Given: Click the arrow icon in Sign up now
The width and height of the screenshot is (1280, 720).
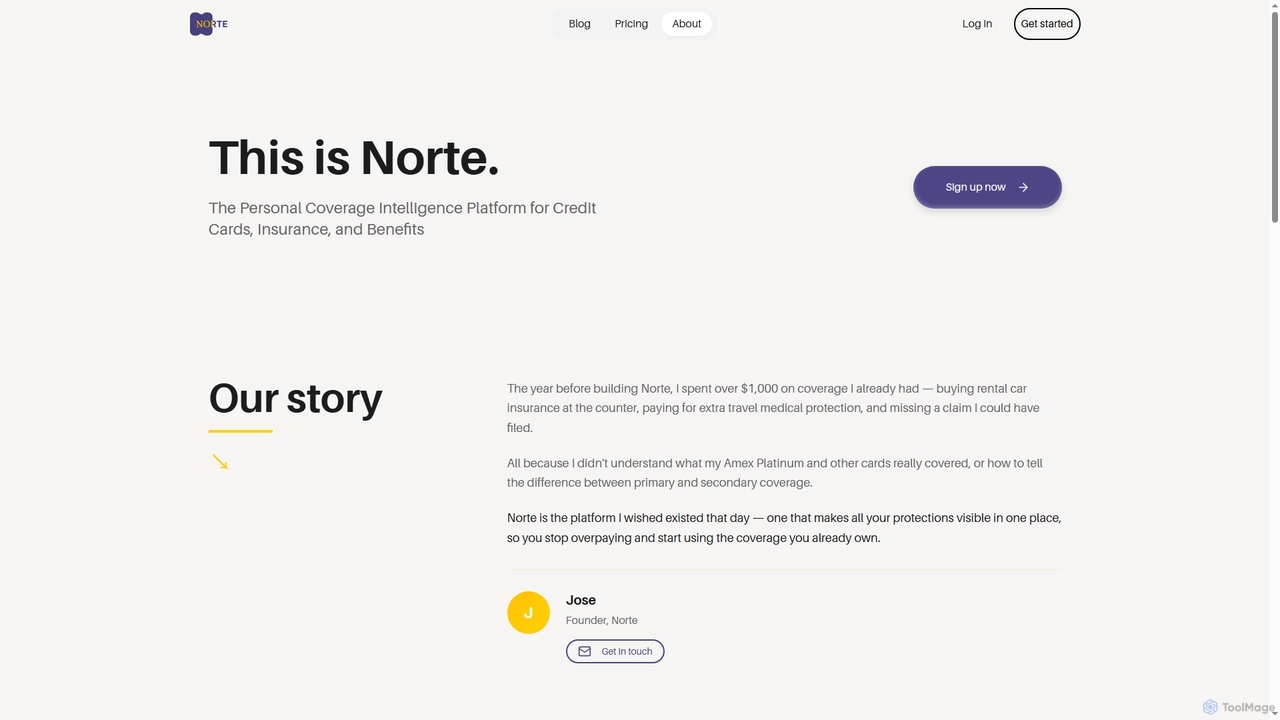Looking at the screenshot, I should pos(1023,187).
